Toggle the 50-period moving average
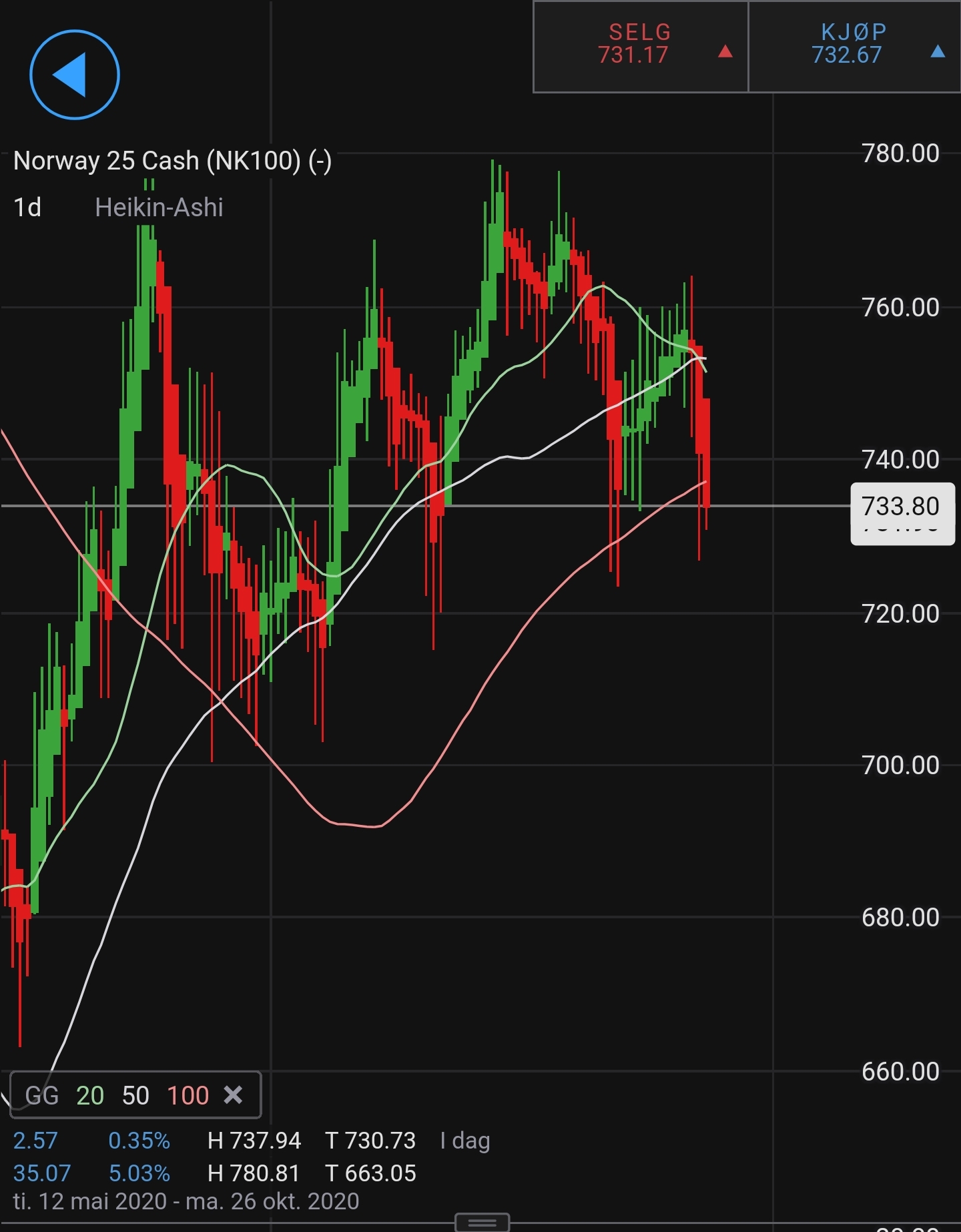961x1232 pixels. (x=135, y=1095)
